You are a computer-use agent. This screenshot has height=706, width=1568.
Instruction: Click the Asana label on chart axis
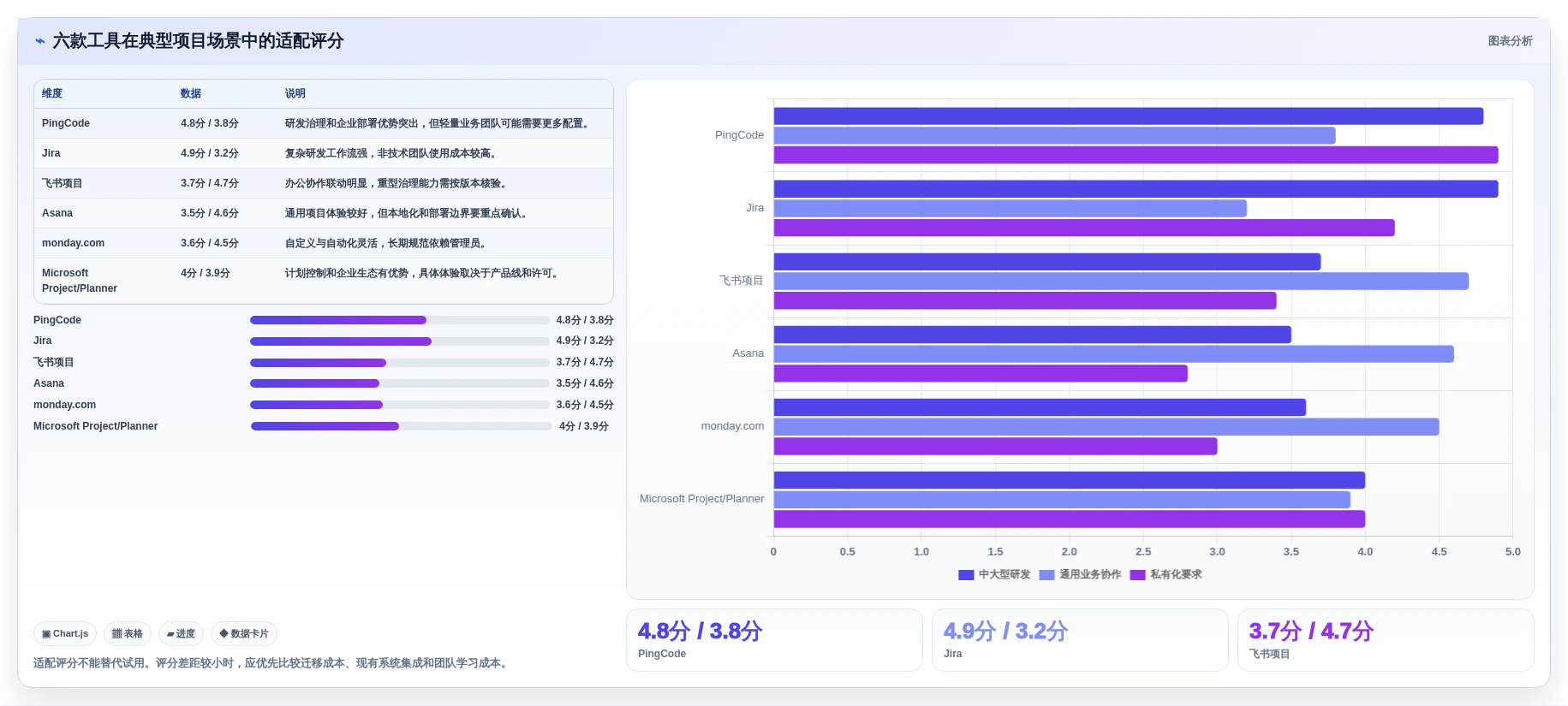pyautogui.click(x=748, y=353)
